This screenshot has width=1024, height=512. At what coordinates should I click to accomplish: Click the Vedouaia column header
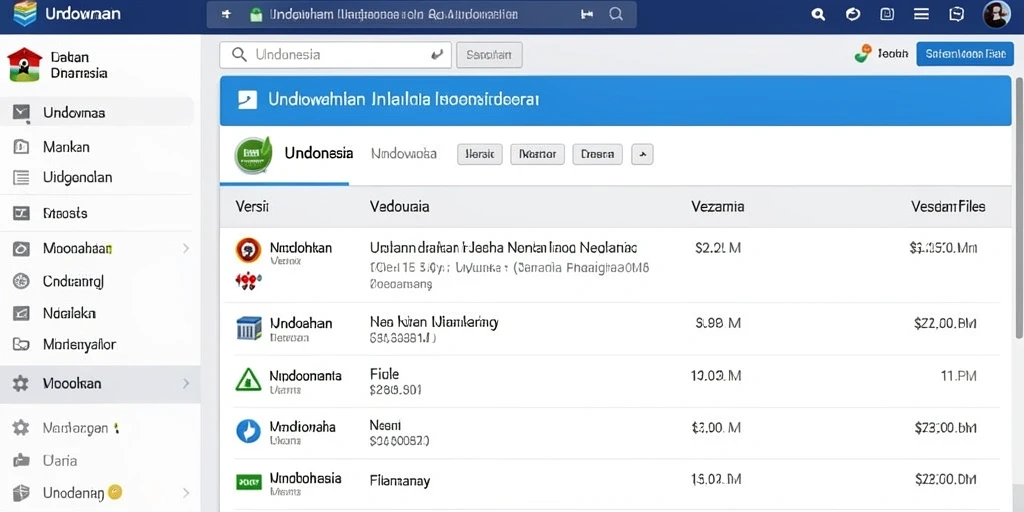click(x=399, y=207)
